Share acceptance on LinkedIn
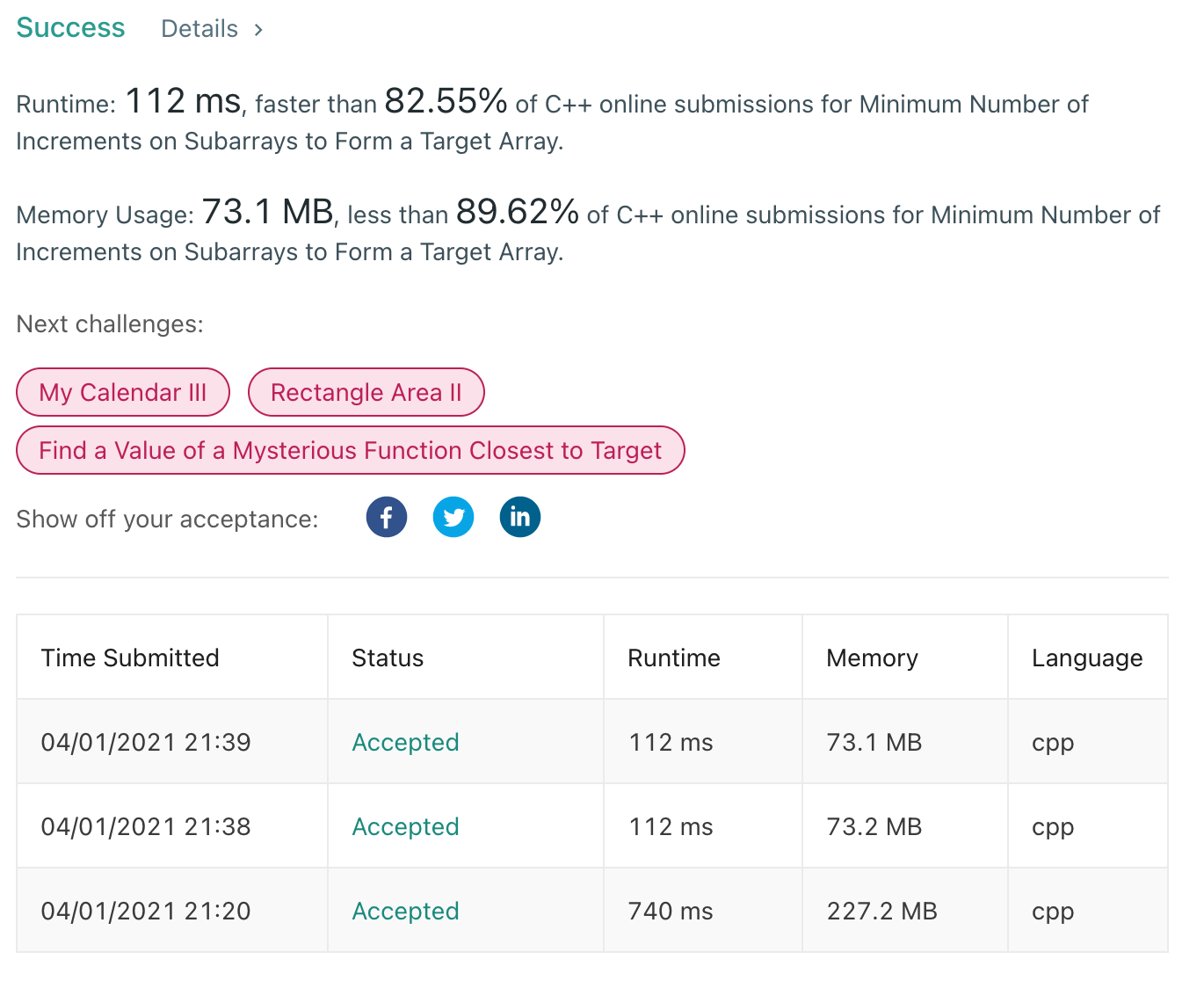This screenshot has width=1204, height=981. [520, 517]
